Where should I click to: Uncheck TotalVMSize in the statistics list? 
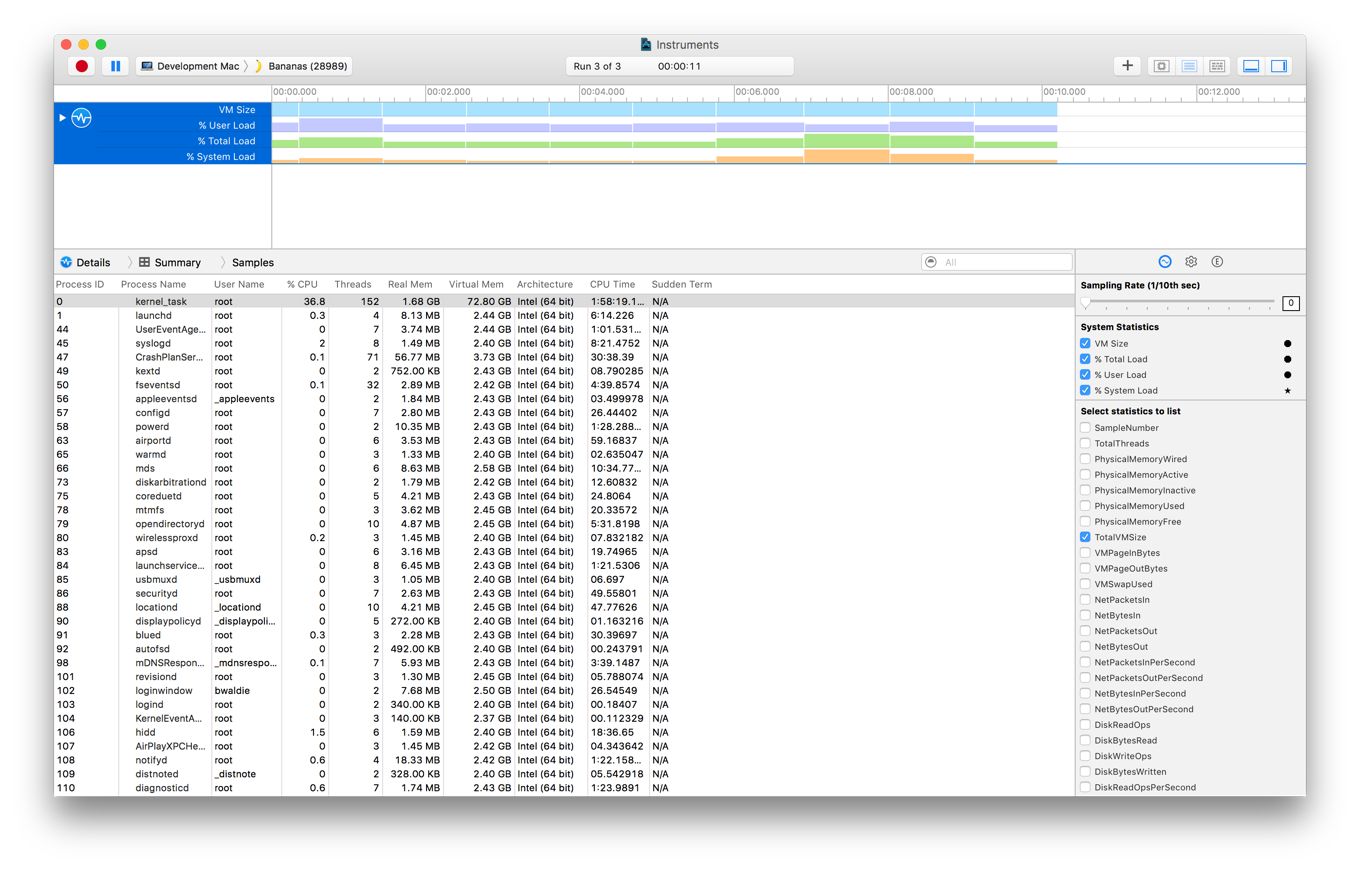[x=1085, y=537]
